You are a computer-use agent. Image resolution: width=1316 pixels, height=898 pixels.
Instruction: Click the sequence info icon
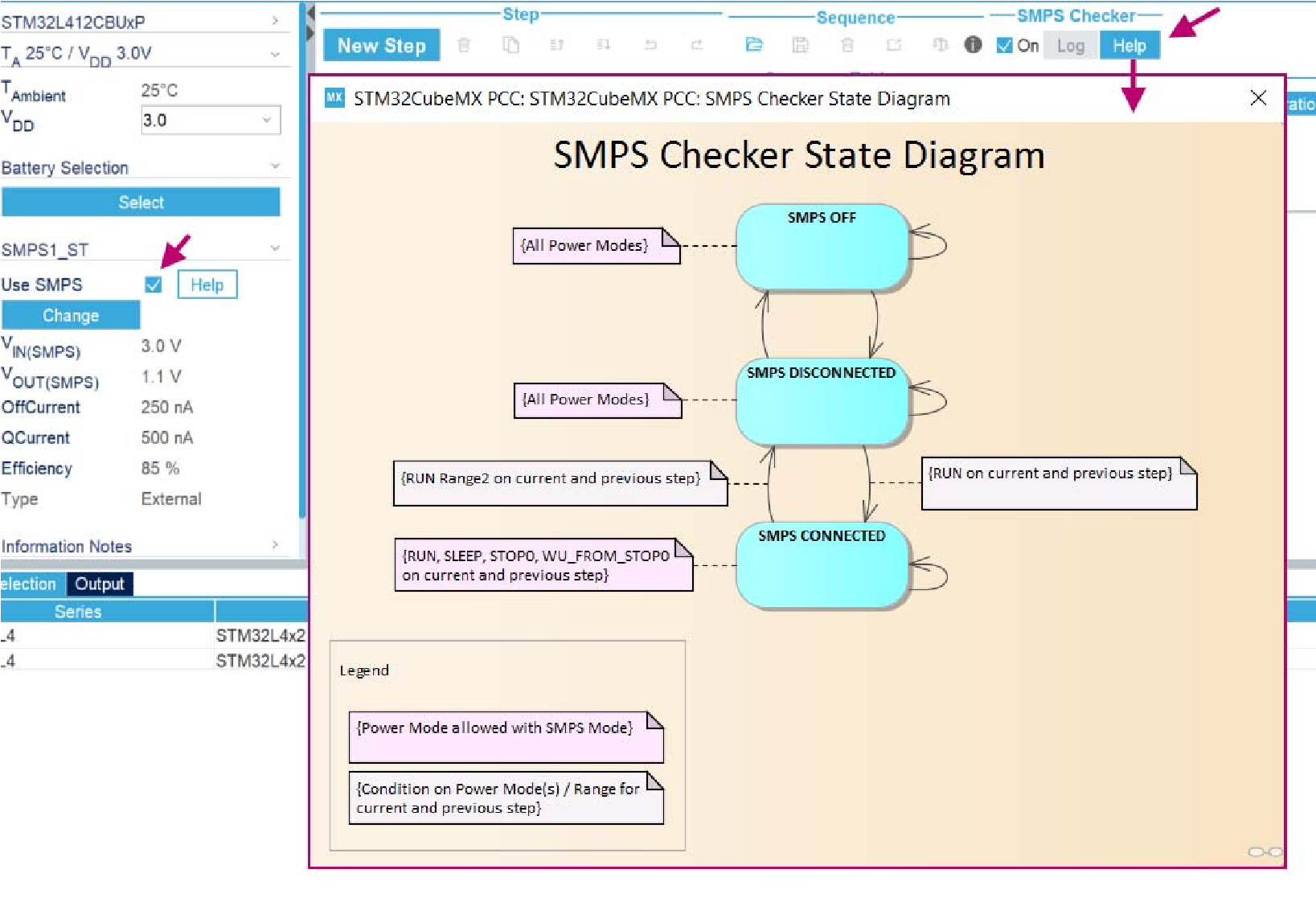[973, 45]
